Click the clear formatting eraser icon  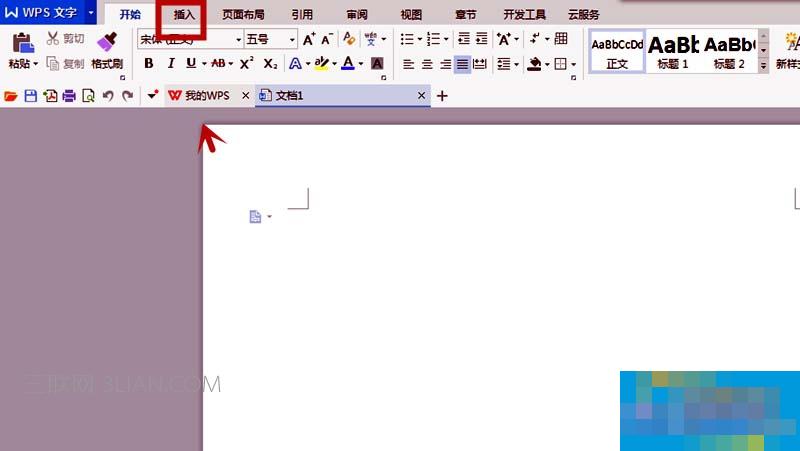(349, 39)
